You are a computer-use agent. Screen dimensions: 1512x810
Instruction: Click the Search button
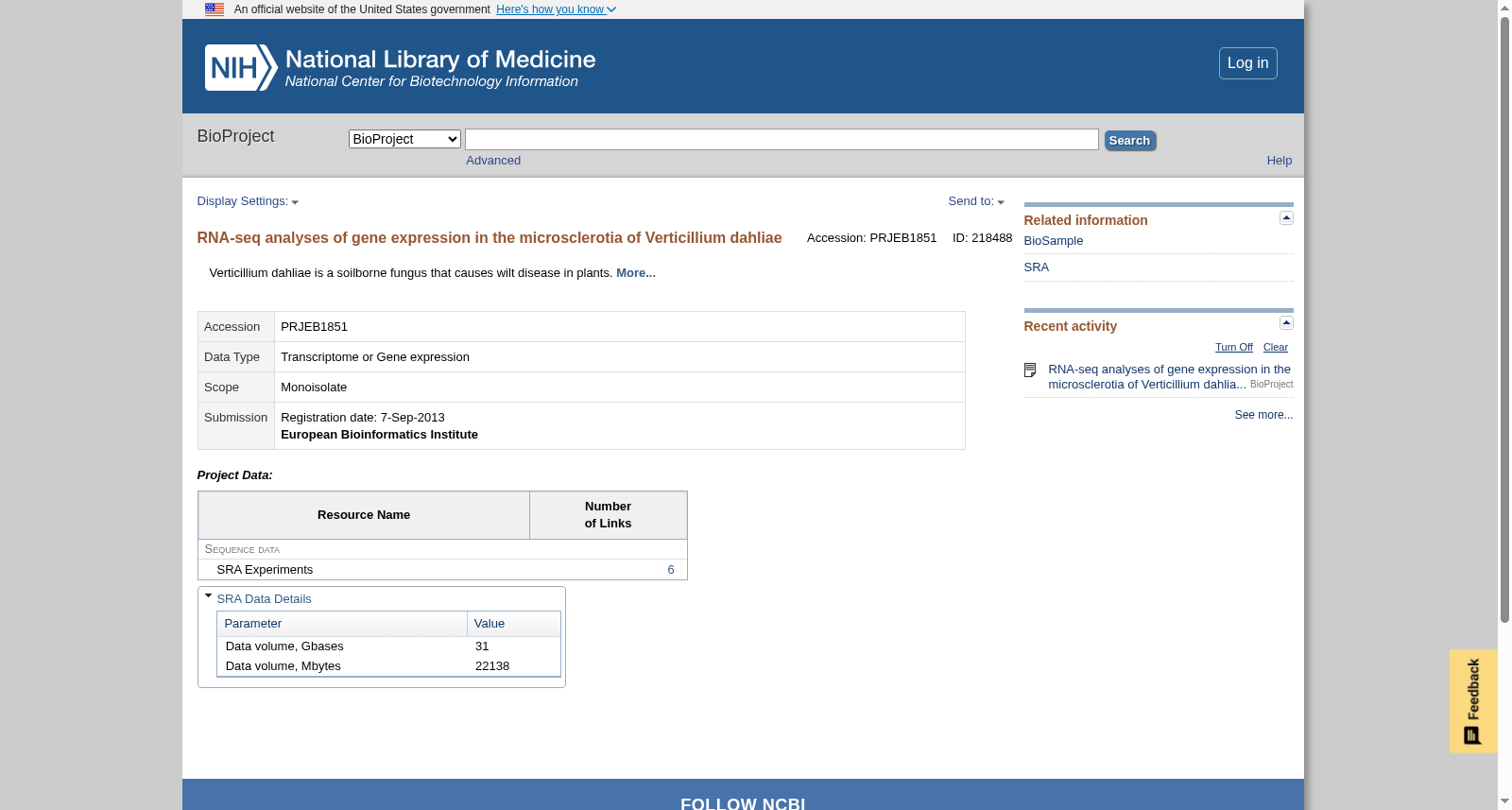[1129, 141]
